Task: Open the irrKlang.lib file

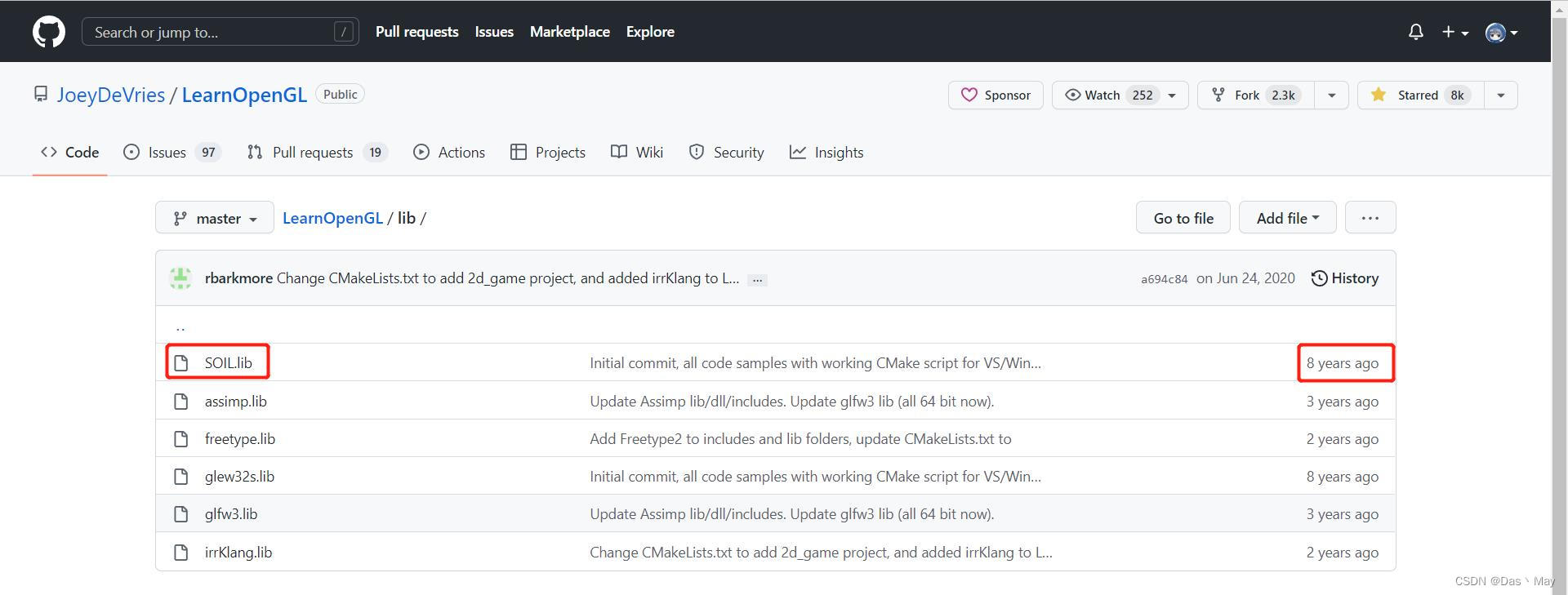Action: [238, 553]
